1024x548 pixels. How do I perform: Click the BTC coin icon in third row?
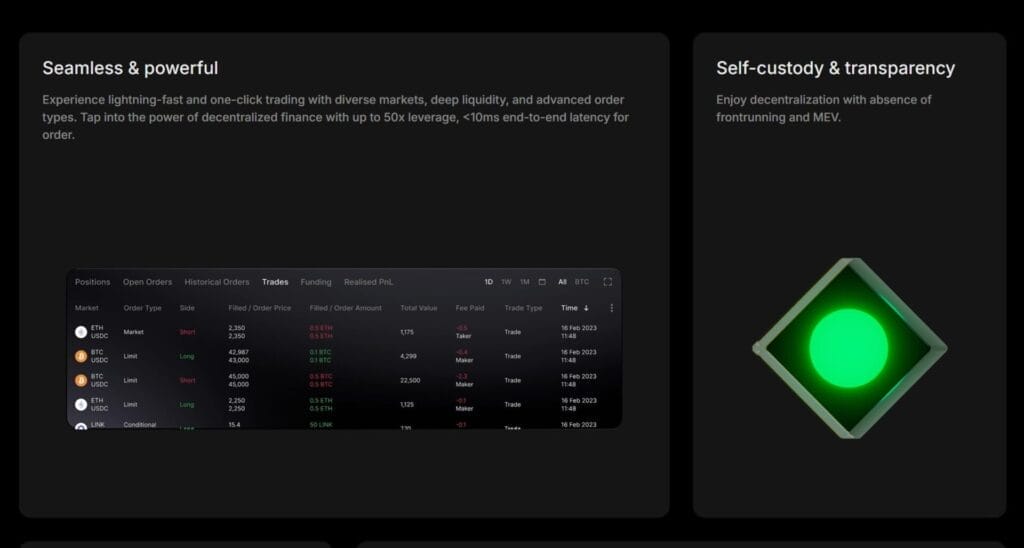click(x=81, y=380)
